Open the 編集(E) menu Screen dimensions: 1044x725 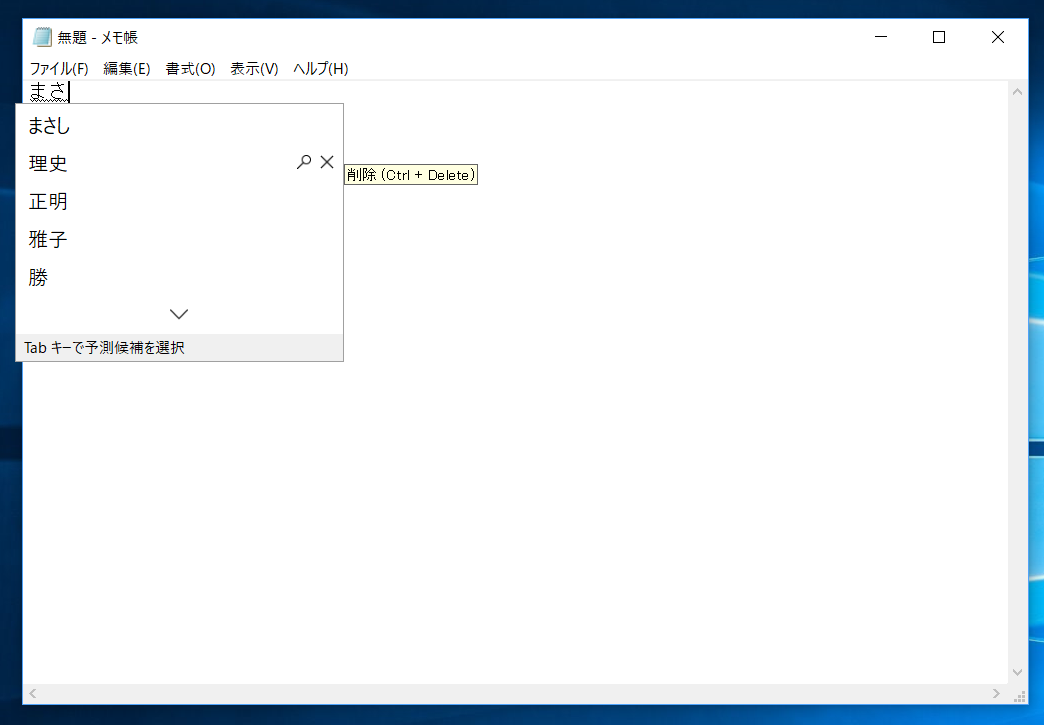127,69
